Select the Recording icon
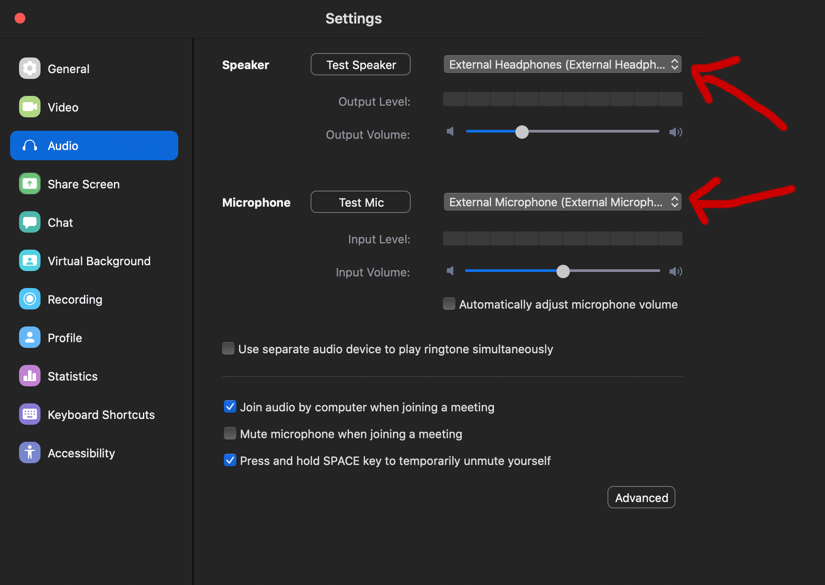The width and height of the screenshot is (825, 585). pyautogui.click(x=29, y=299)
